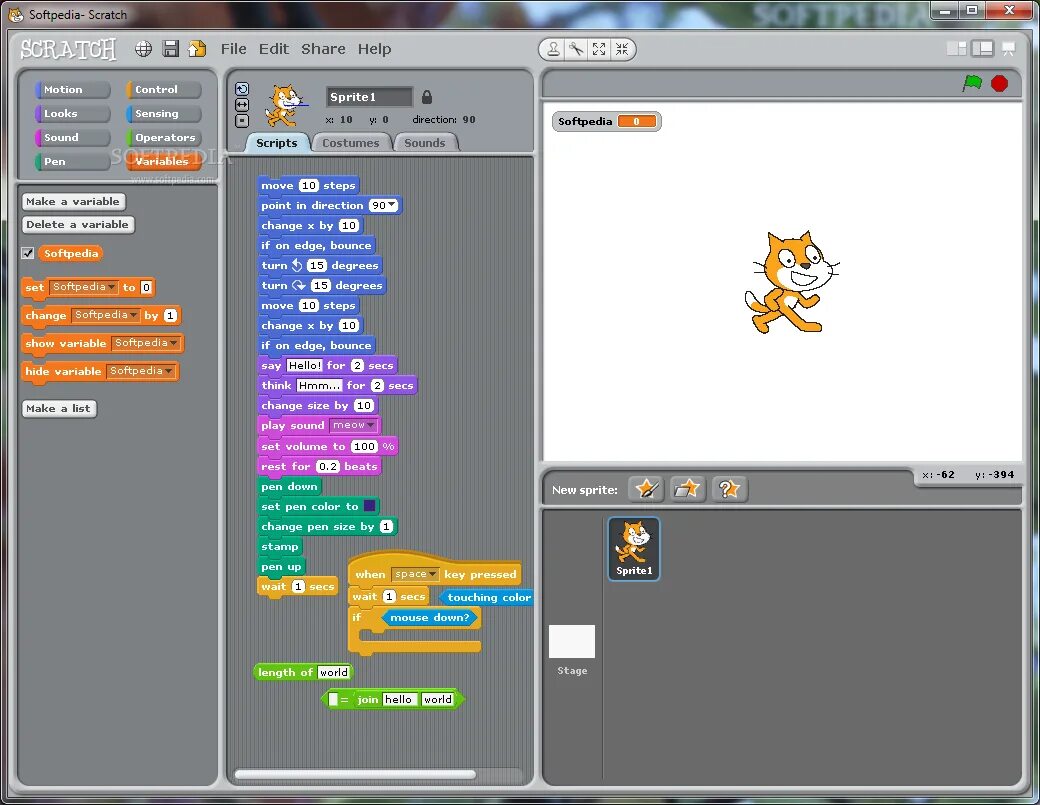Viewport: 1040px width, 805px height.
Task: Switch to the Costumes tab
Action: point(351,143)
